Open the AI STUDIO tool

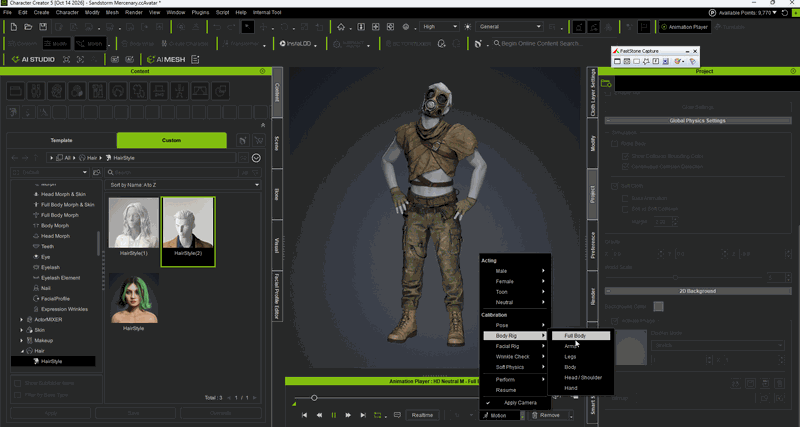pos(33,60)
